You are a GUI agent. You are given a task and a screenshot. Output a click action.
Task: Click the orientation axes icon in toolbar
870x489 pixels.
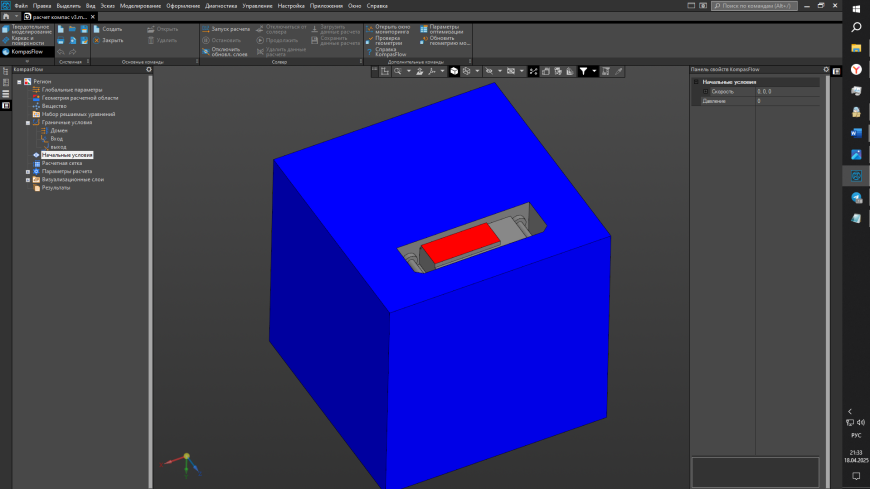[432, 71]
